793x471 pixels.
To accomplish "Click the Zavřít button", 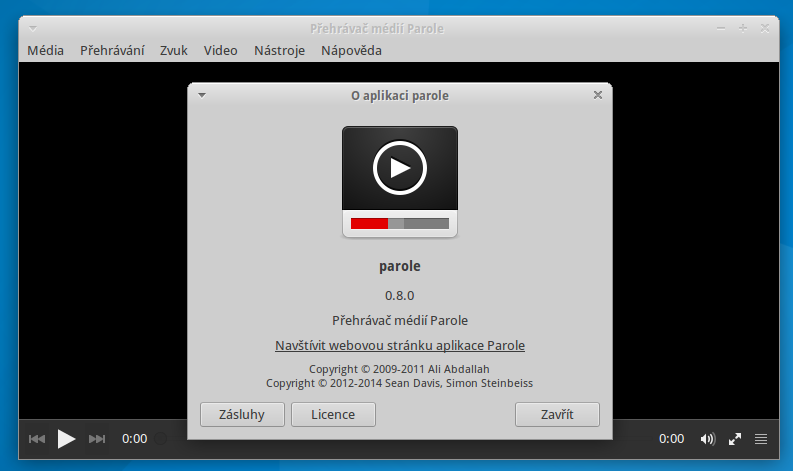I will (x=557, y=414).
